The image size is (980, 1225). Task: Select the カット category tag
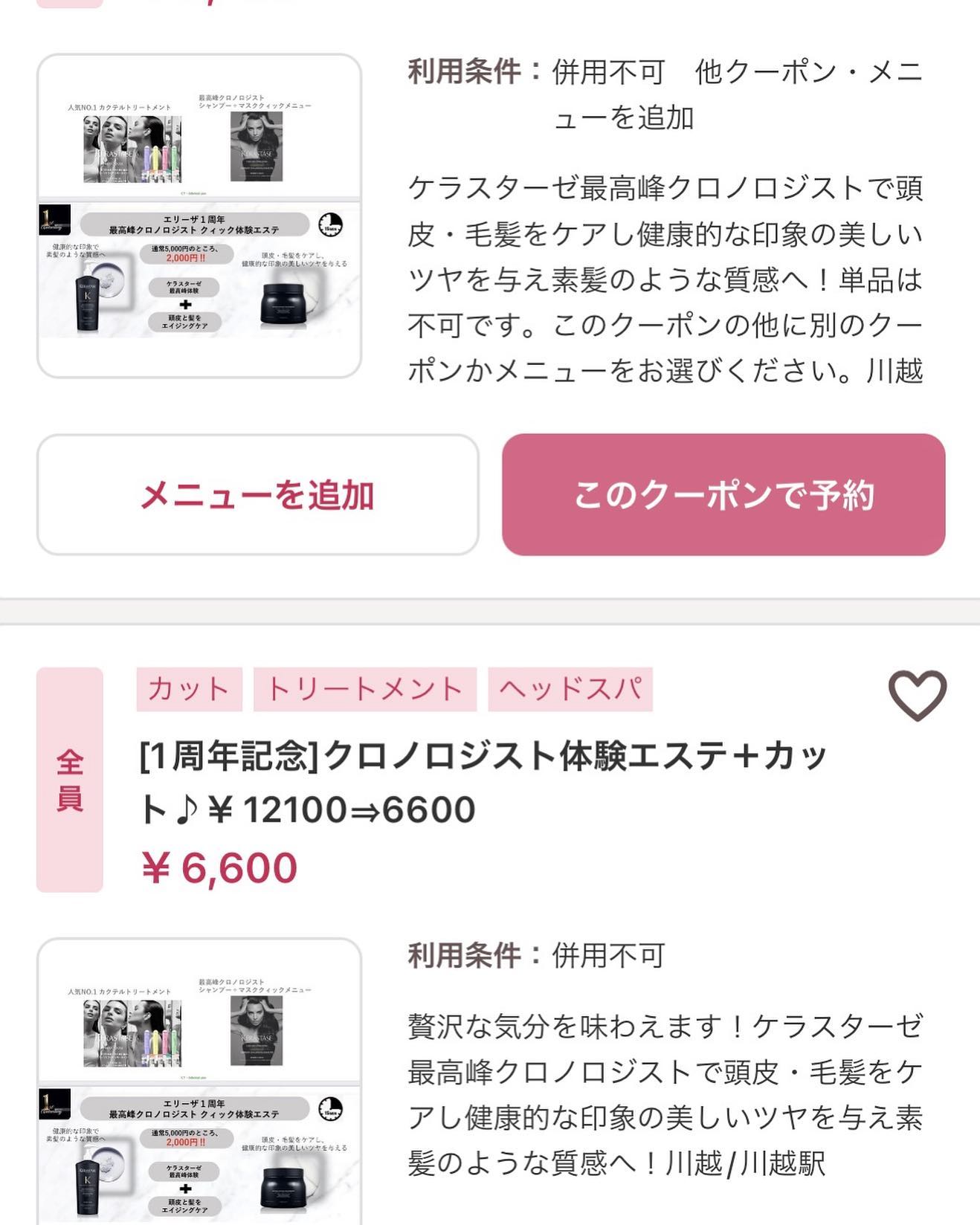[x=189, y=689]
